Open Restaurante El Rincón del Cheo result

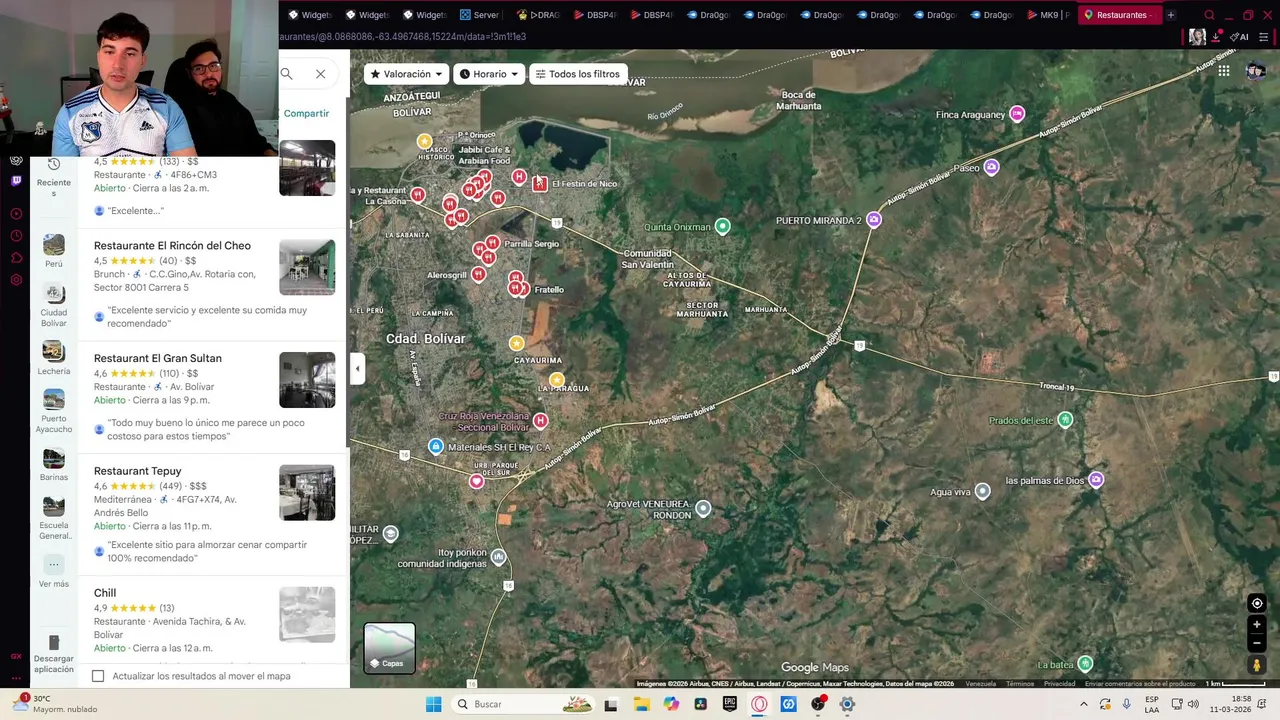[x=172, y=246]
